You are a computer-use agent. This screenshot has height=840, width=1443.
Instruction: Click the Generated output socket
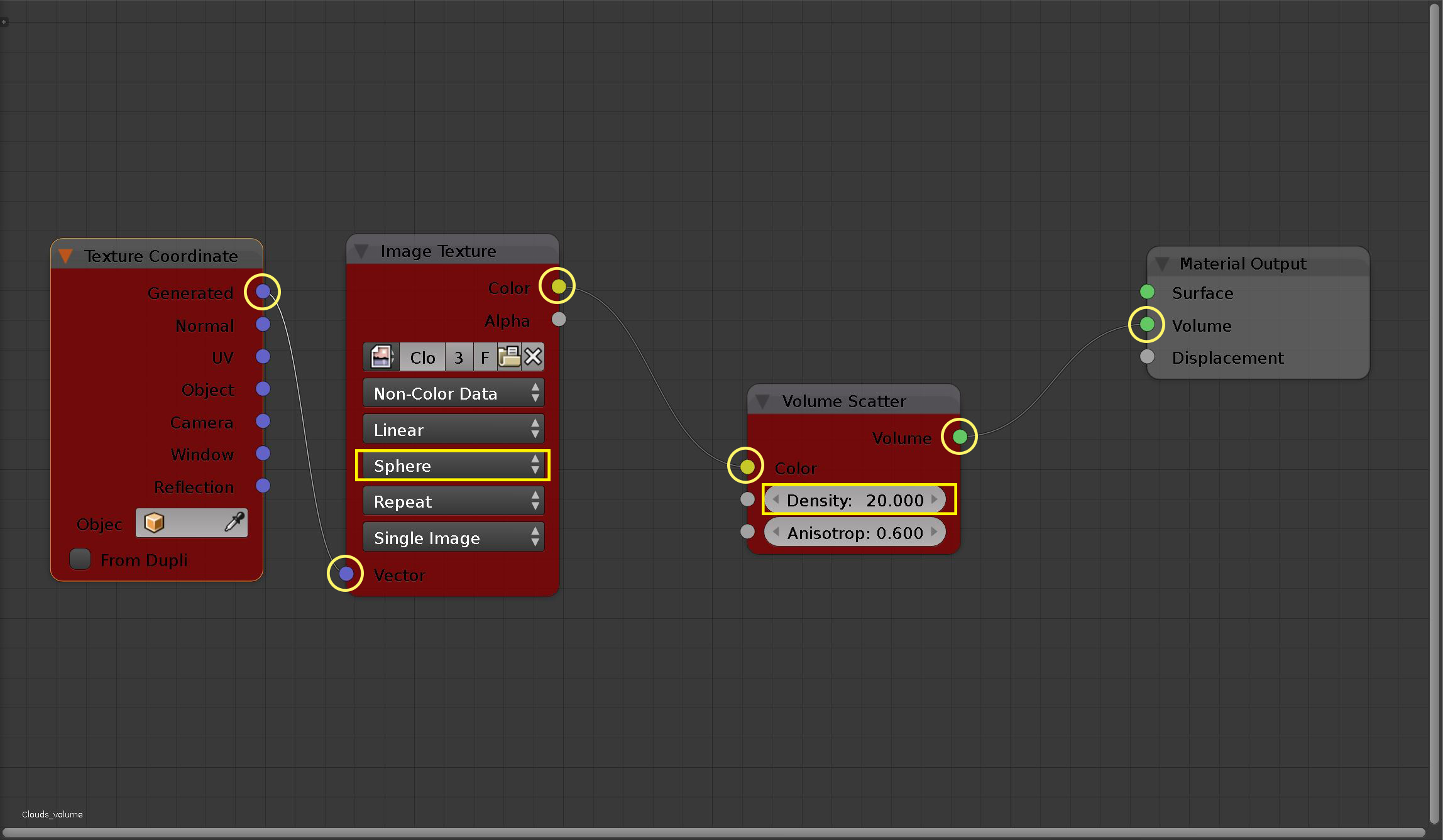click(263, 292)
